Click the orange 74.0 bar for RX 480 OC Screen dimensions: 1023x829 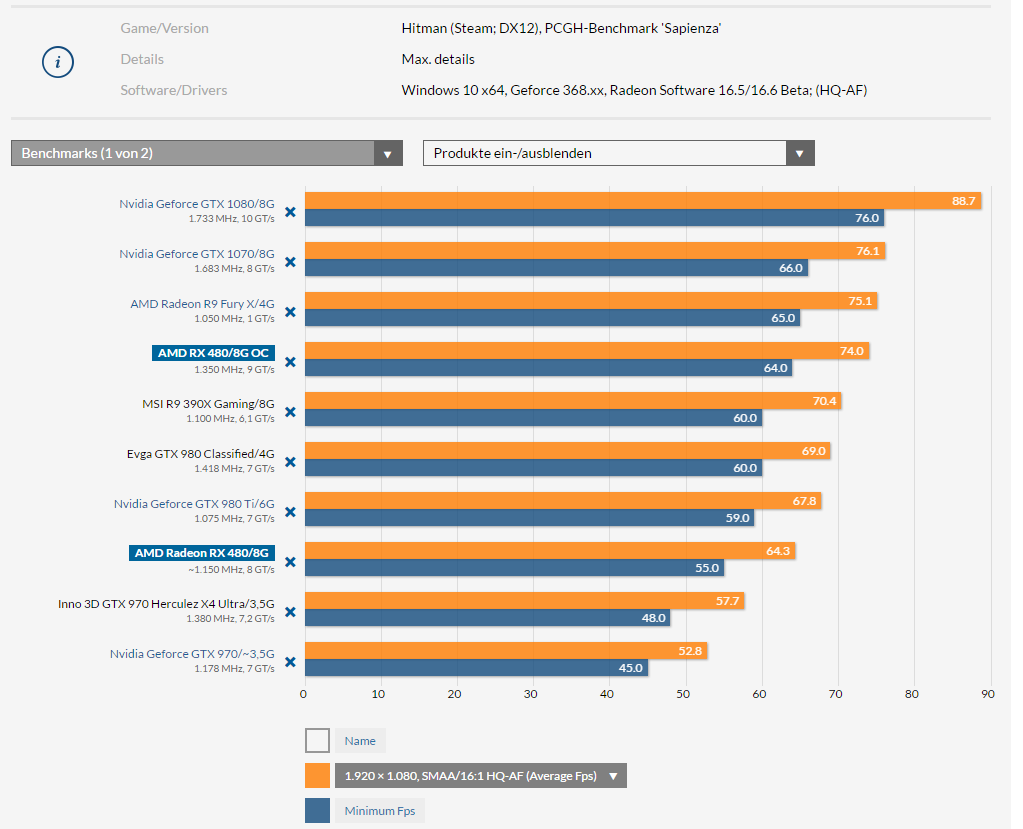587,351
